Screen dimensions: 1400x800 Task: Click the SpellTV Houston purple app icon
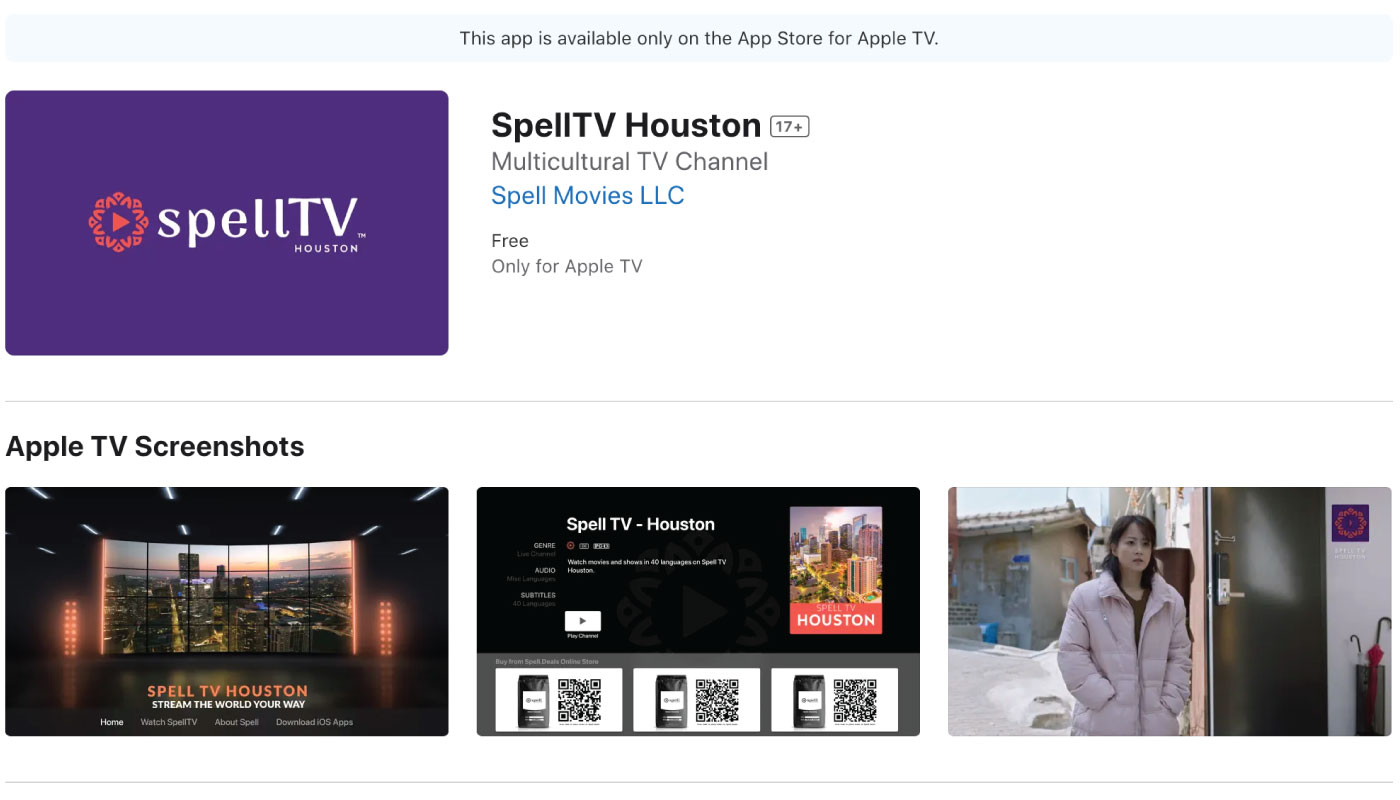point(227,223)
